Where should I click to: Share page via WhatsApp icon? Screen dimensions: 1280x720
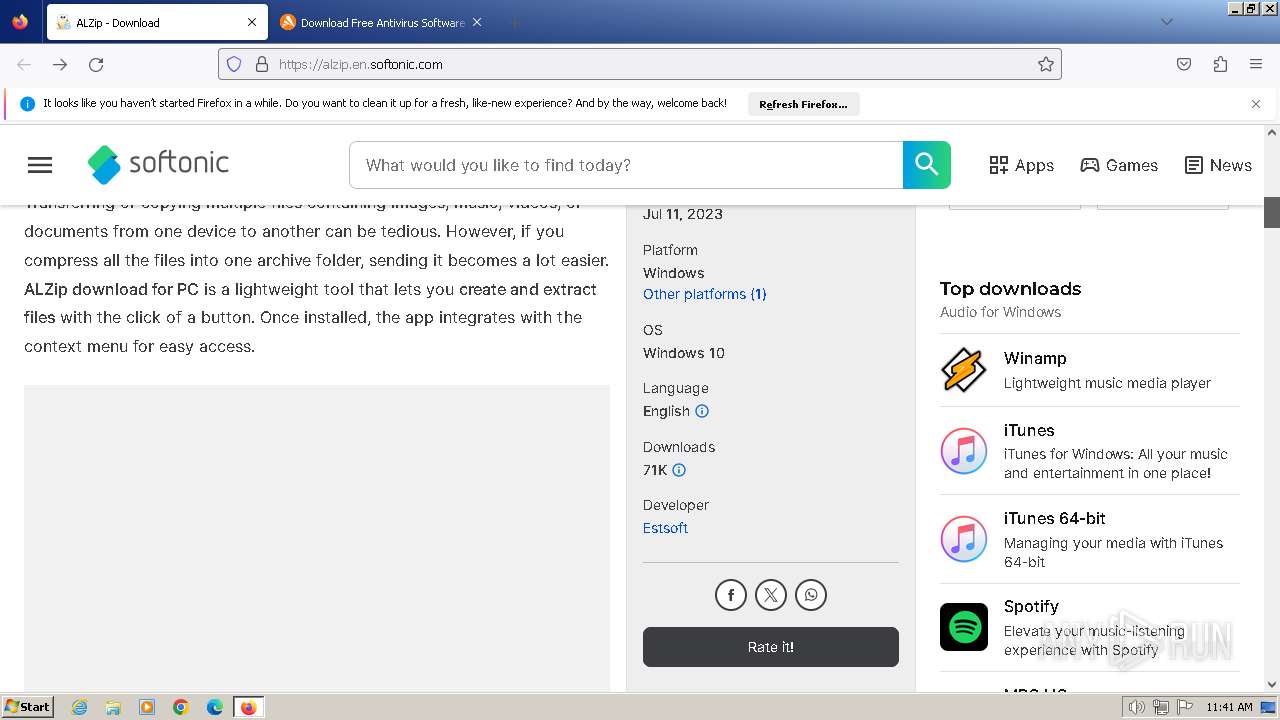point(811,595)
